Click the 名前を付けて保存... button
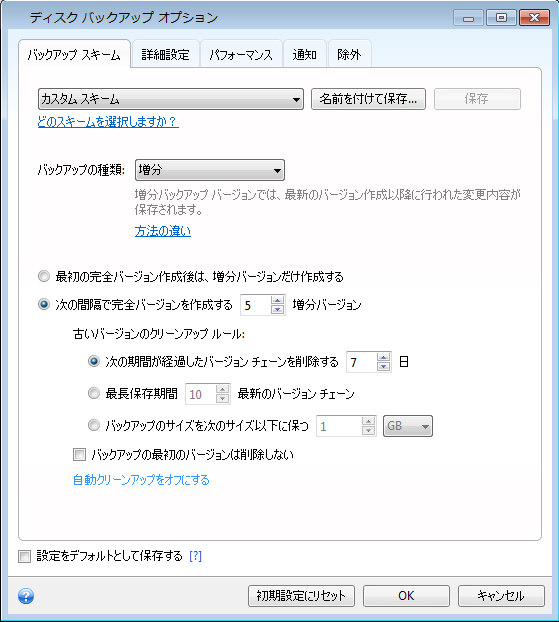559x622 pixels. [368, 99]
